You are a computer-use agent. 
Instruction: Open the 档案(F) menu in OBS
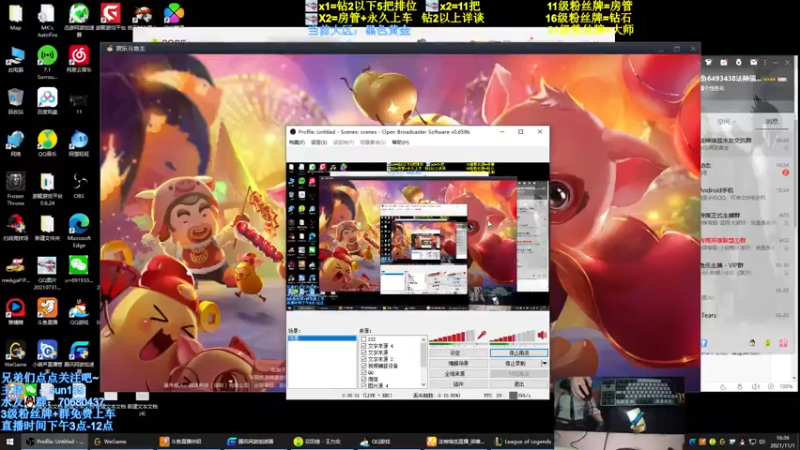click(297, 142)
